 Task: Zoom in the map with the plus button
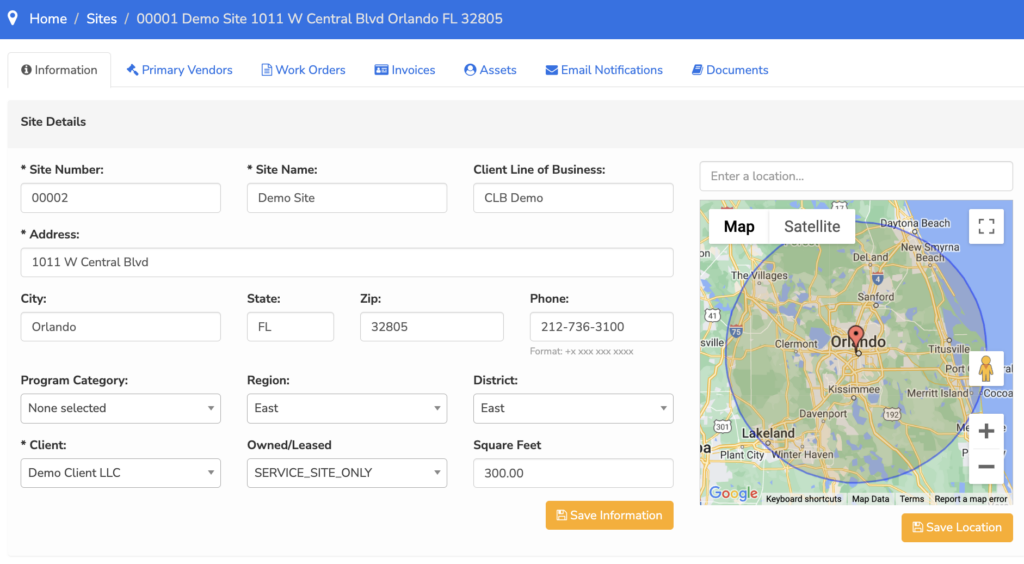[986, 431]
